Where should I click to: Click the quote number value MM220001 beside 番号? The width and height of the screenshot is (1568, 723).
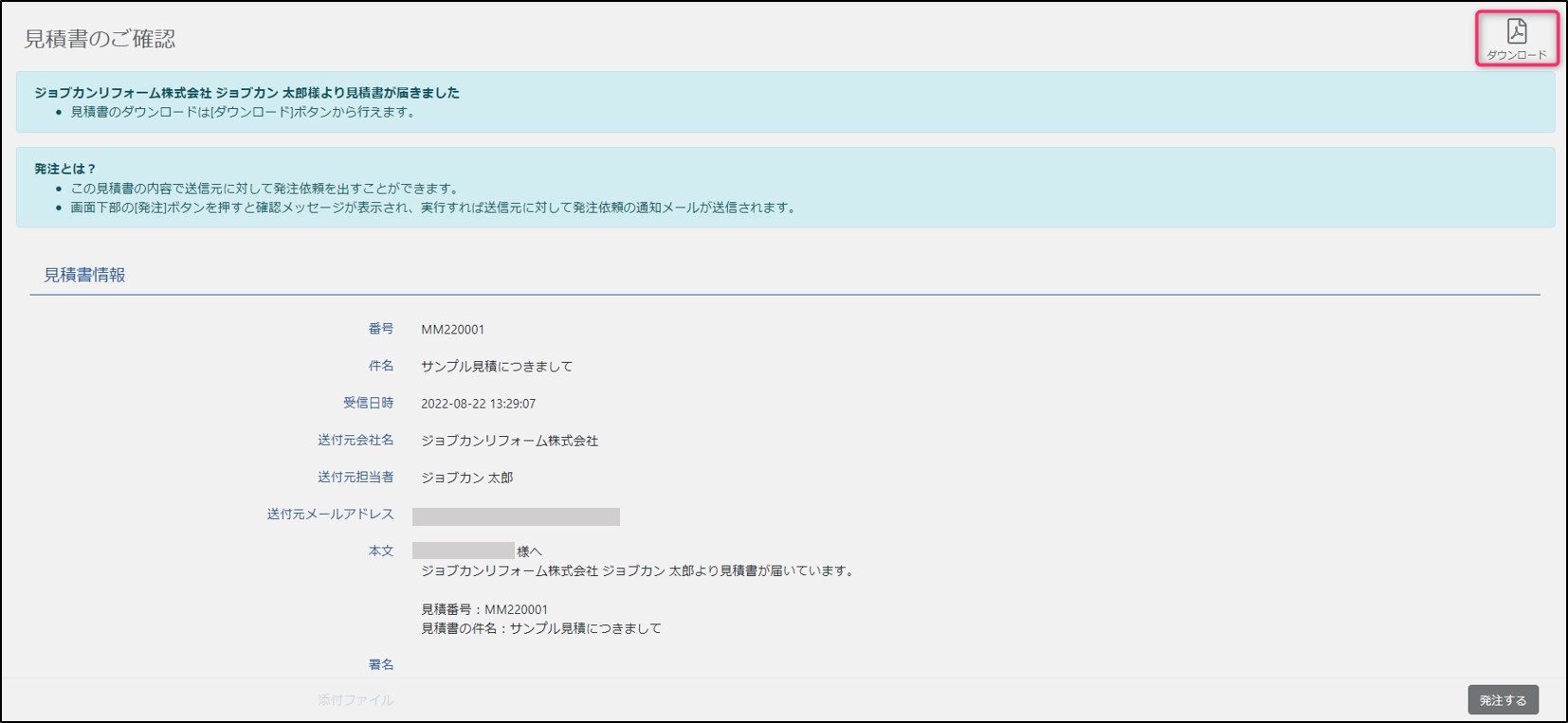point(452,330)
